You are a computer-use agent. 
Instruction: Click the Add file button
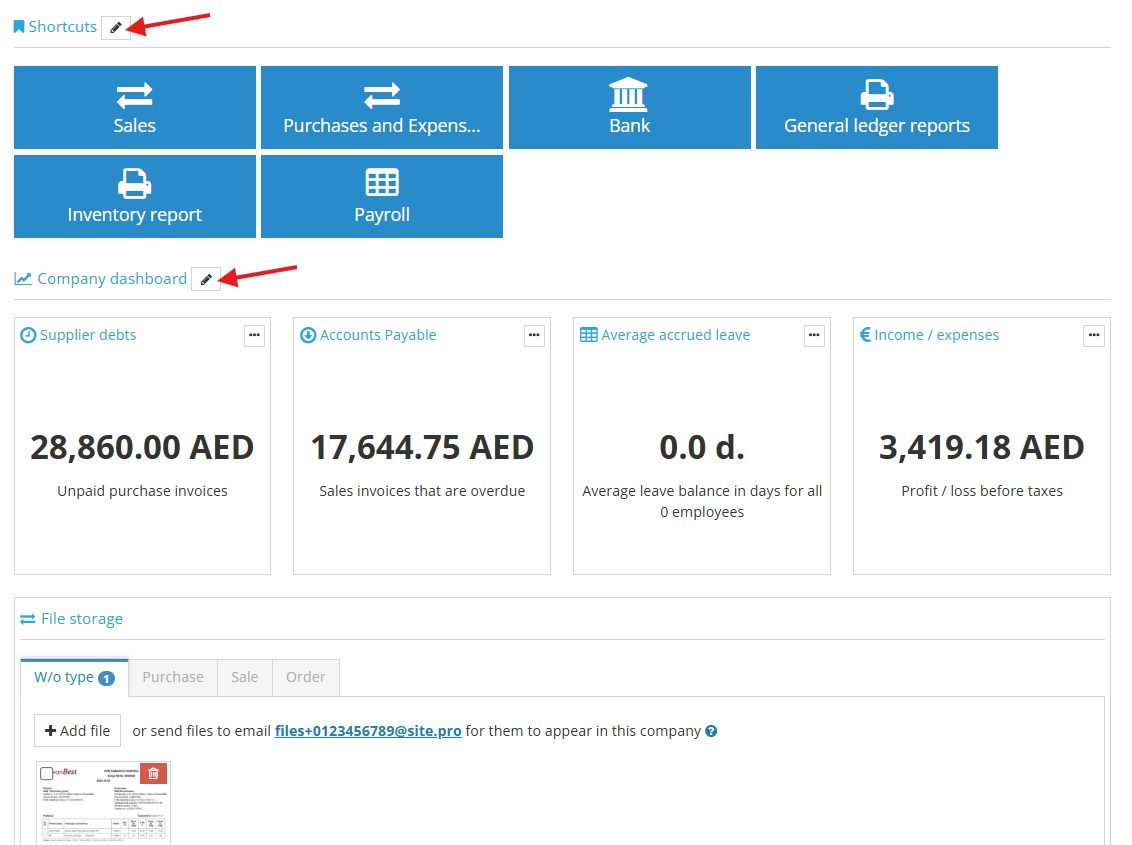click(x=77, y=730)
